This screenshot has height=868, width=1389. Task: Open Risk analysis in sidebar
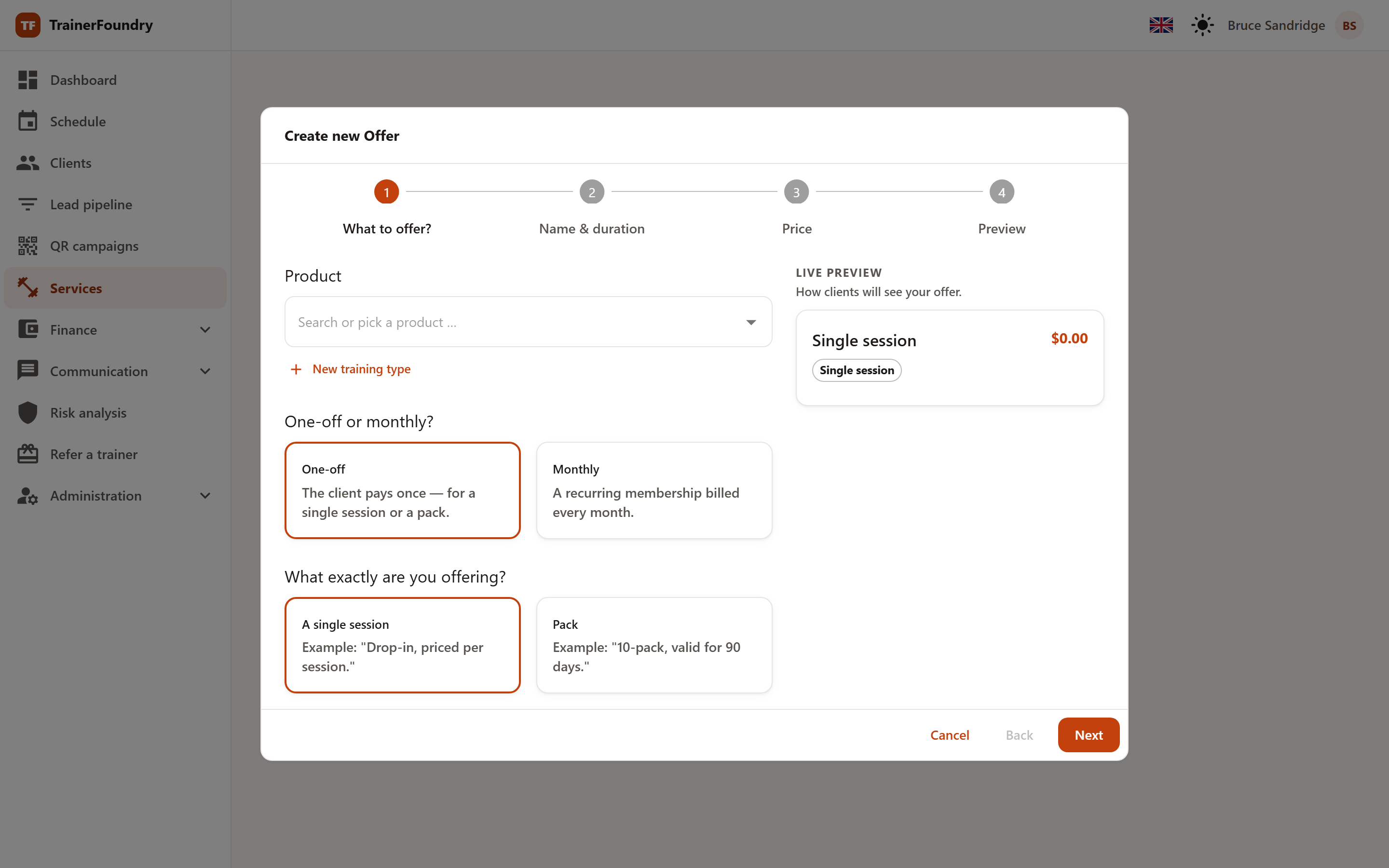[x=115, y=412]
